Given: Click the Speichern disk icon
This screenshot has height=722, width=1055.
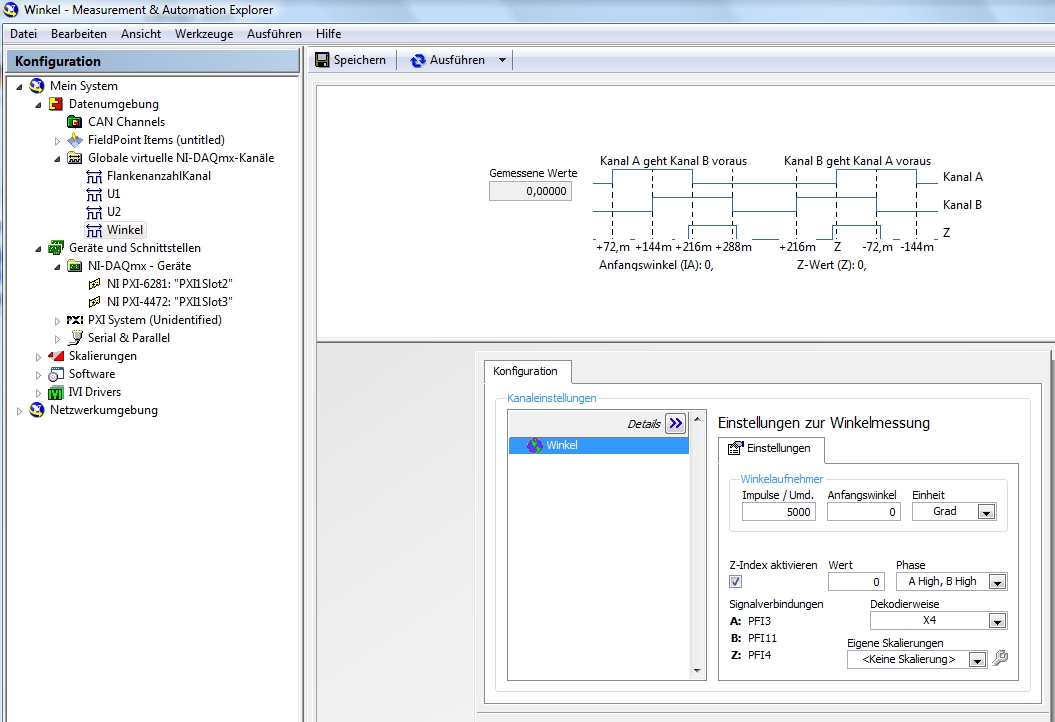Looking at the screenshot, I should click(x=322, y=60).
